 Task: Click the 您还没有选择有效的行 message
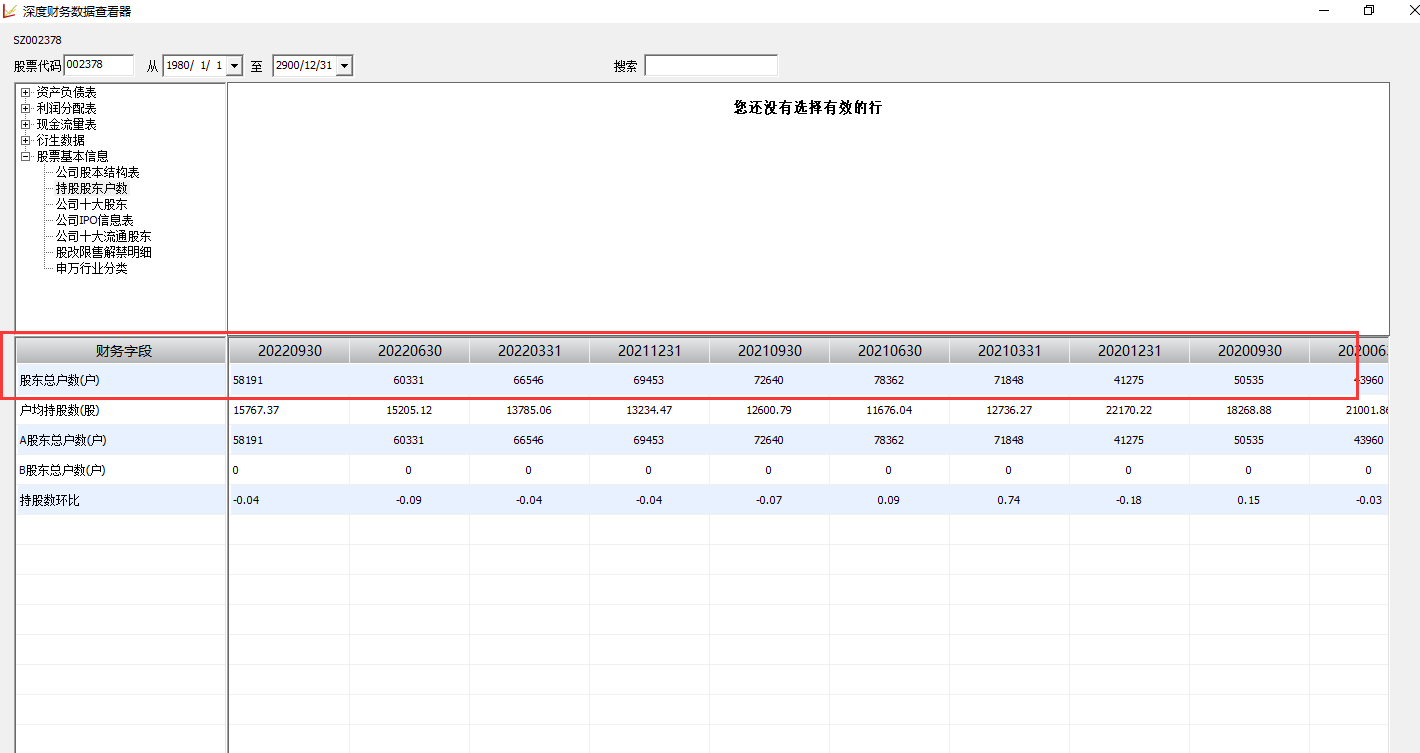808,107
